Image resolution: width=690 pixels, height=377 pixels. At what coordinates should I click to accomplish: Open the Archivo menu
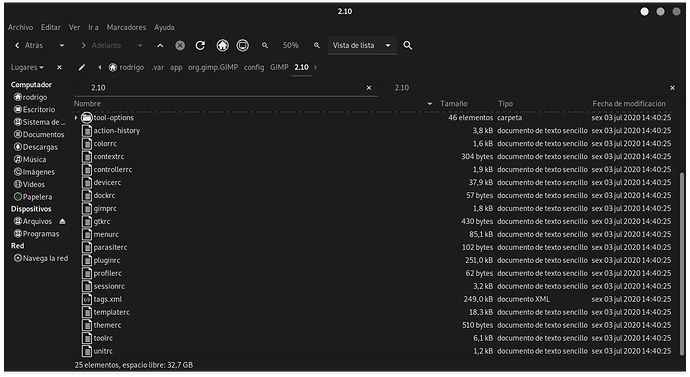click(20, 27)
